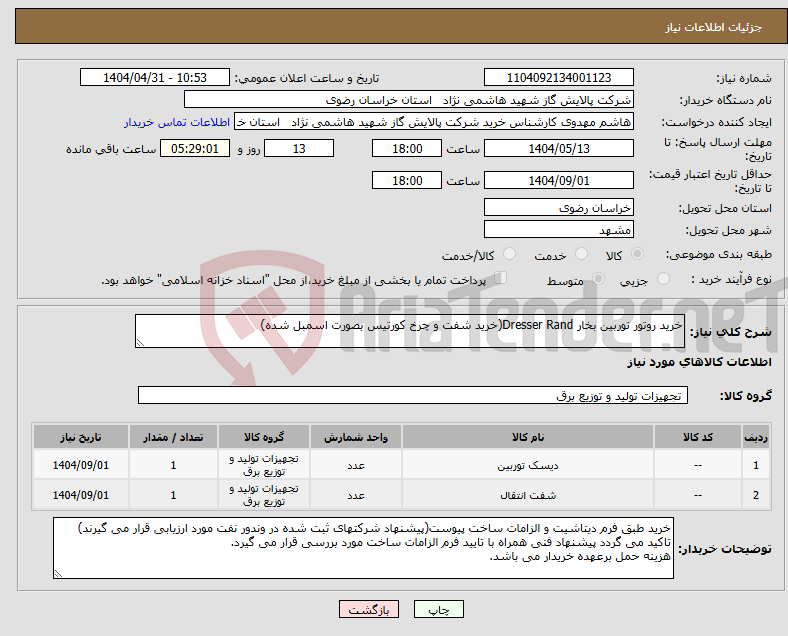This screenshot has height=636, width=788.
Task: Click the دیسک توربین item cell
Action: 528,465
